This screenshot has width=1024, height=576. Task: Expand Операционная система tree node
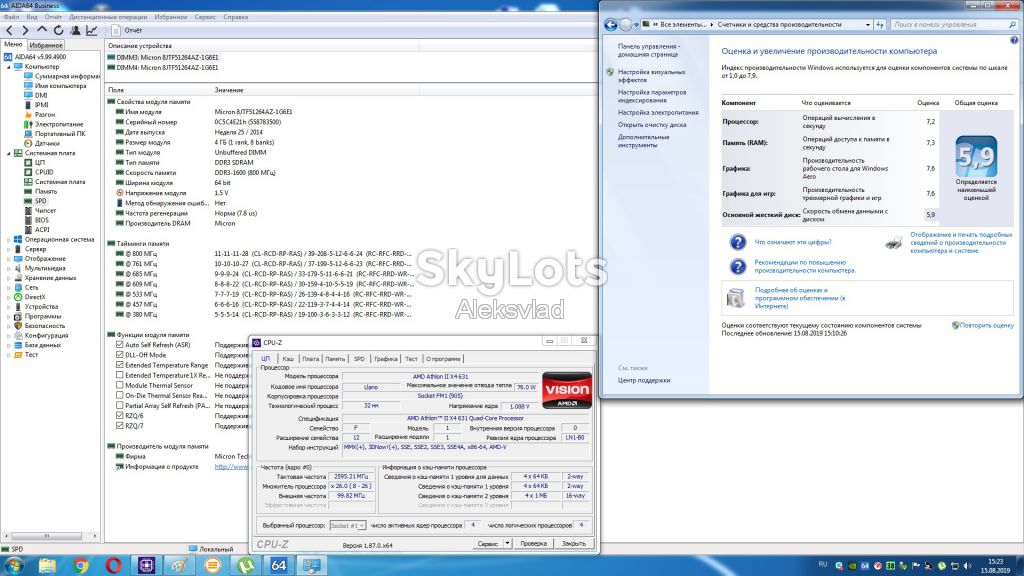8,240
